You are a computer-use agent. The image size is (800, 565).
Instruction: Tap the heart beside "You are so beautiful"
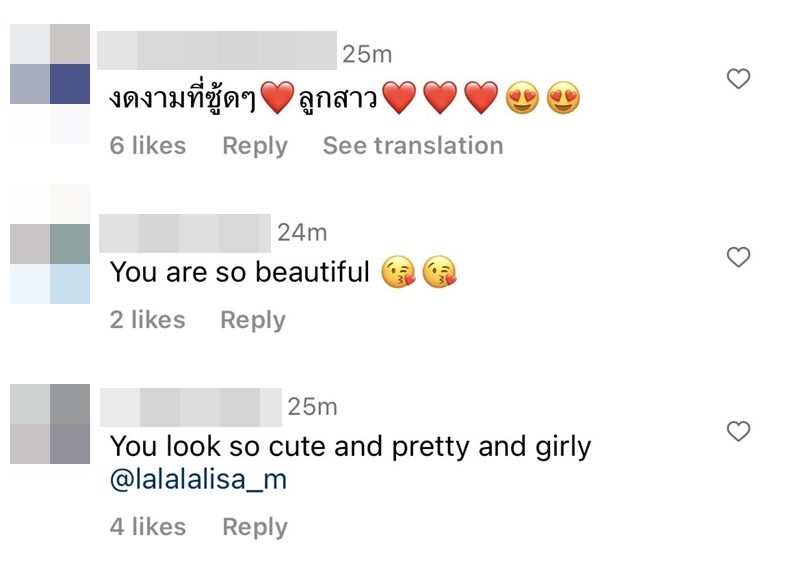click(x=738, y=258)
